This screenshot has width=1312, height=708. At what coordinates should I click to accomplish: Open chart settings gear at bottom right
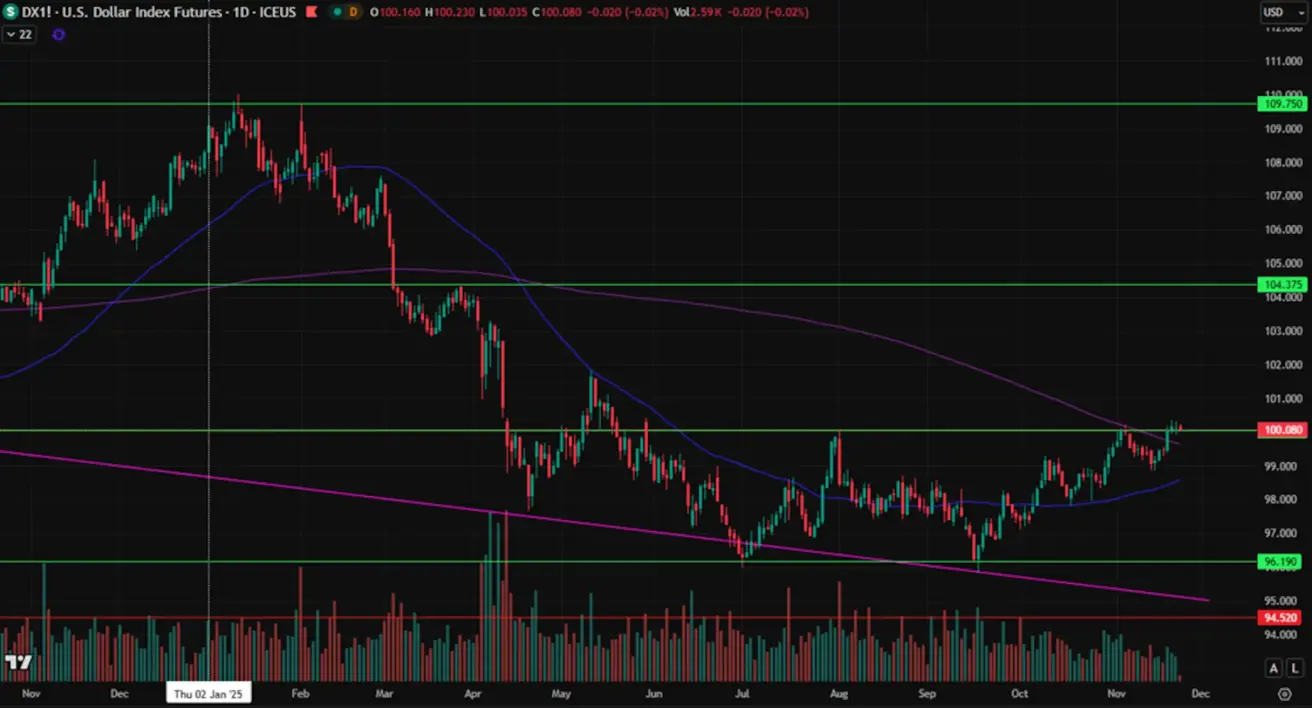[1285, 693]
